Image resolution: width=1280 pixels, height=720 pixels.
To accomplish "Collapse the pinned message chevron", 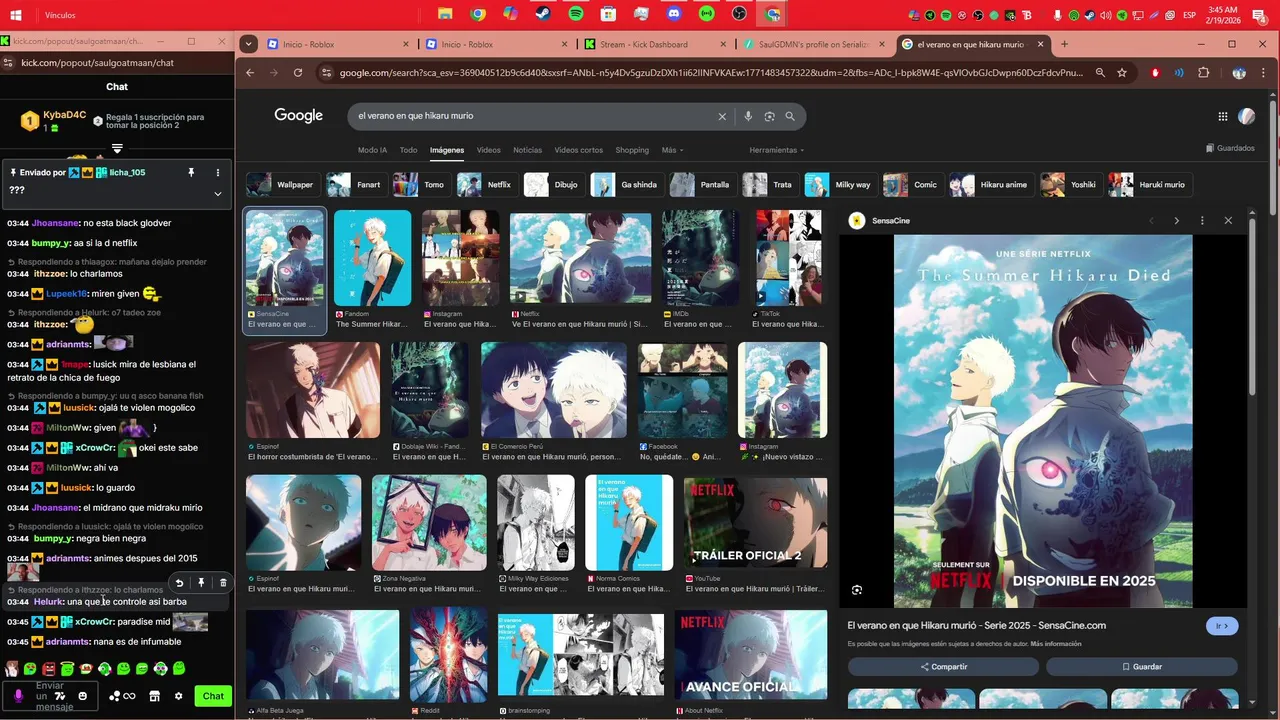I will coord(218,193).
